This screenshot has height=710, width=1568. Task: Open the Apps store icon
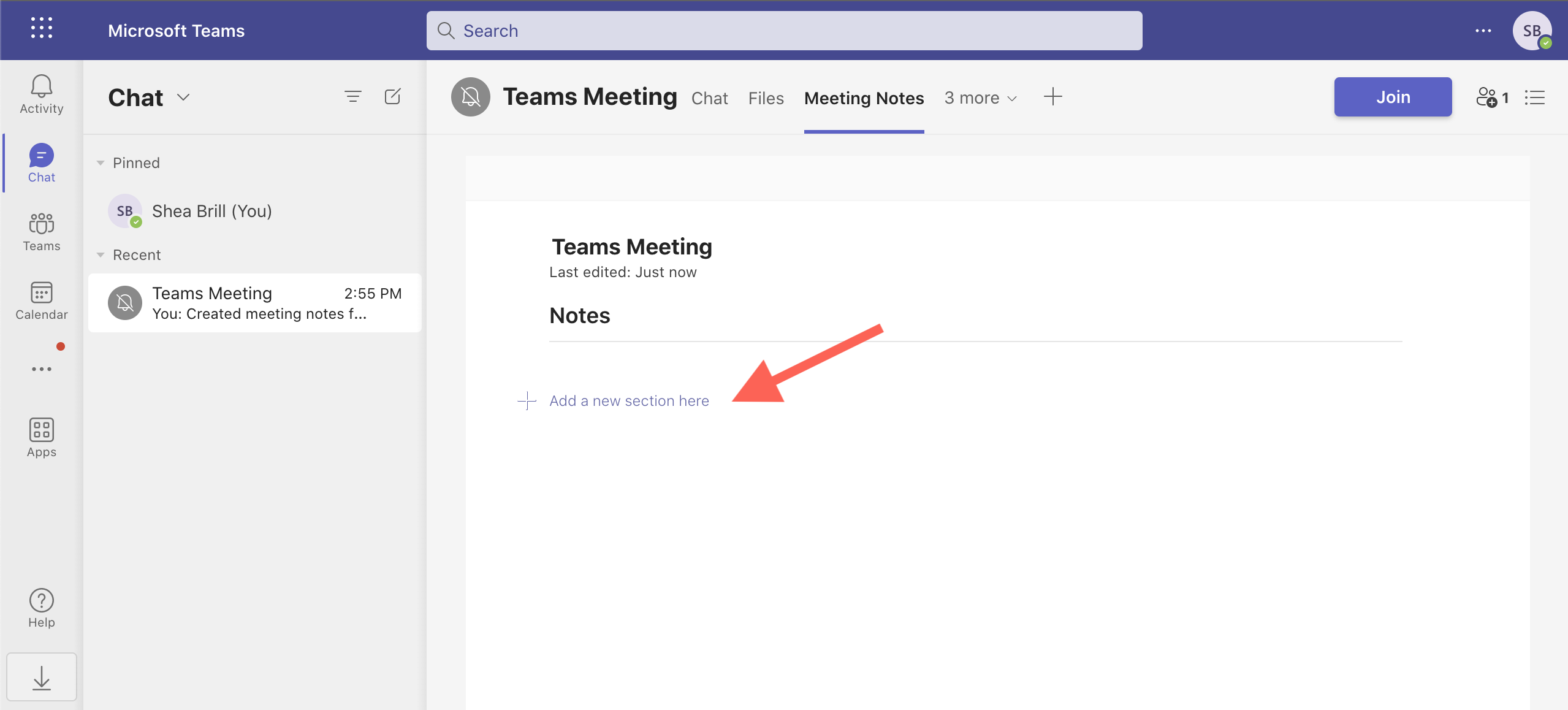42,438
